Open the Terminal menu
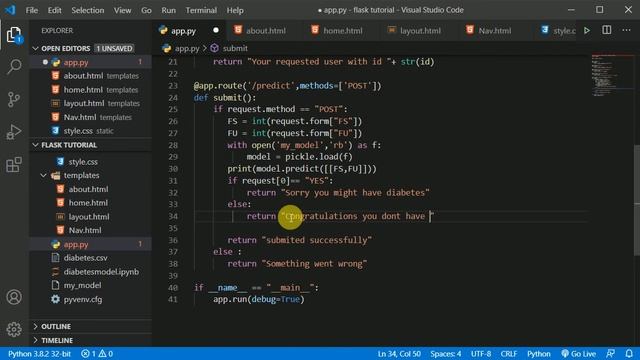Image resolution: width=640 pixels, height=360 pixels. tap(201, 10)
